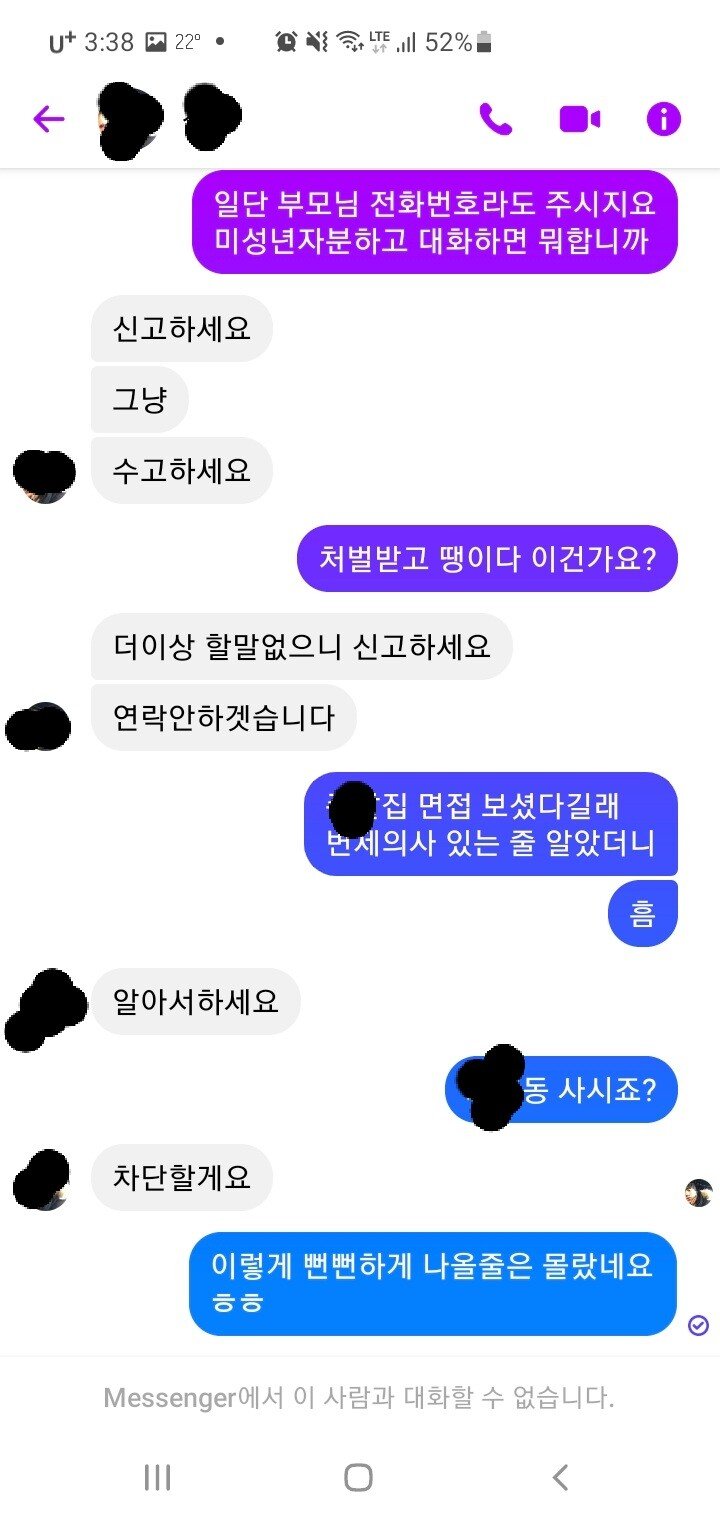Tap the delivered checkmark status icon
This screenshot has height=1520, width=720.
coord(699,1325)
